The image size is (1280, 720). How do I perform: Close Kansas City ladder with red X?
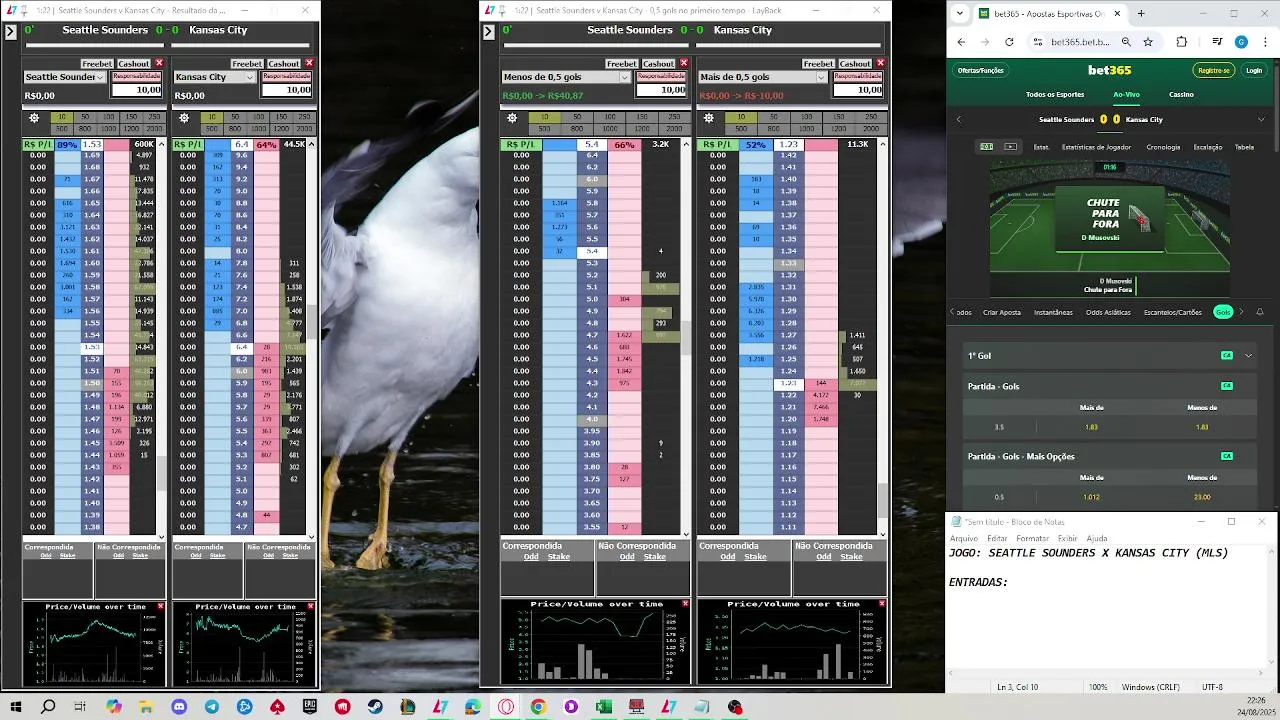309,63
